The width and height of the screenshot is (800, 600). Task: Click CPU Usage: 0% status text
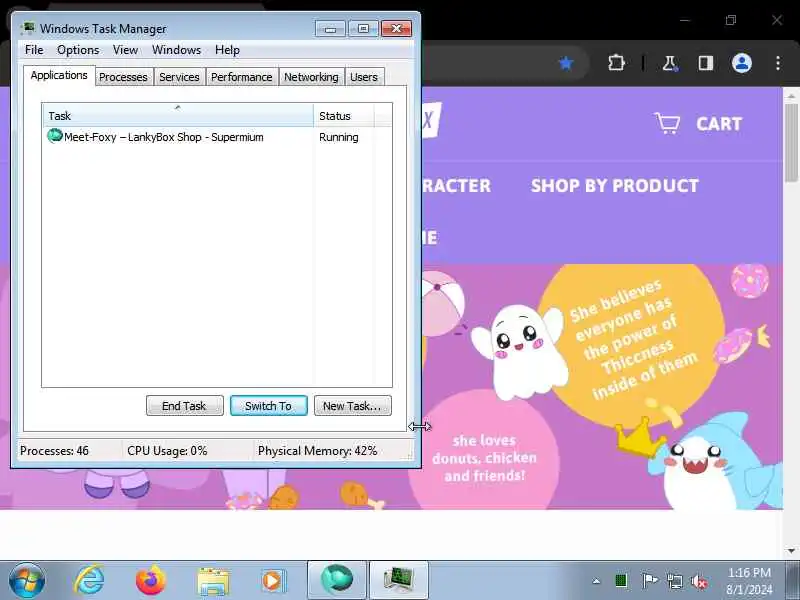167,451
